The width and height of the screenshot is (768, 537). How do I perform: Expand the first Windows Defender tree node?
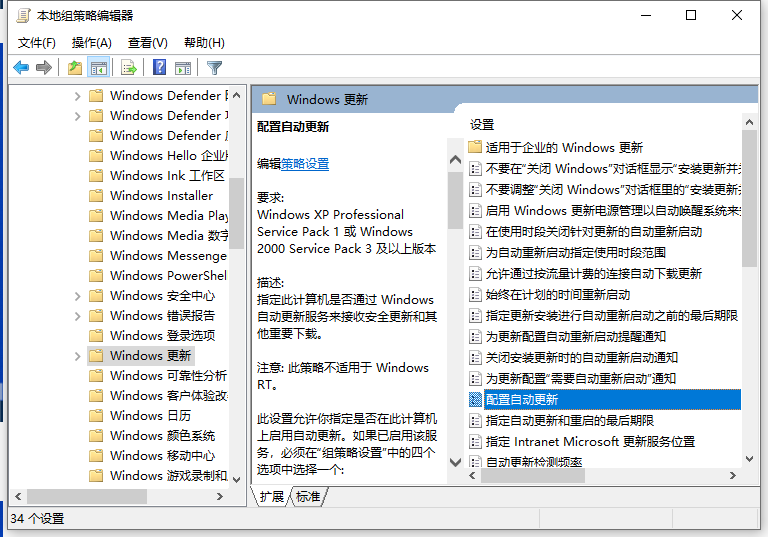click(77, 96)
